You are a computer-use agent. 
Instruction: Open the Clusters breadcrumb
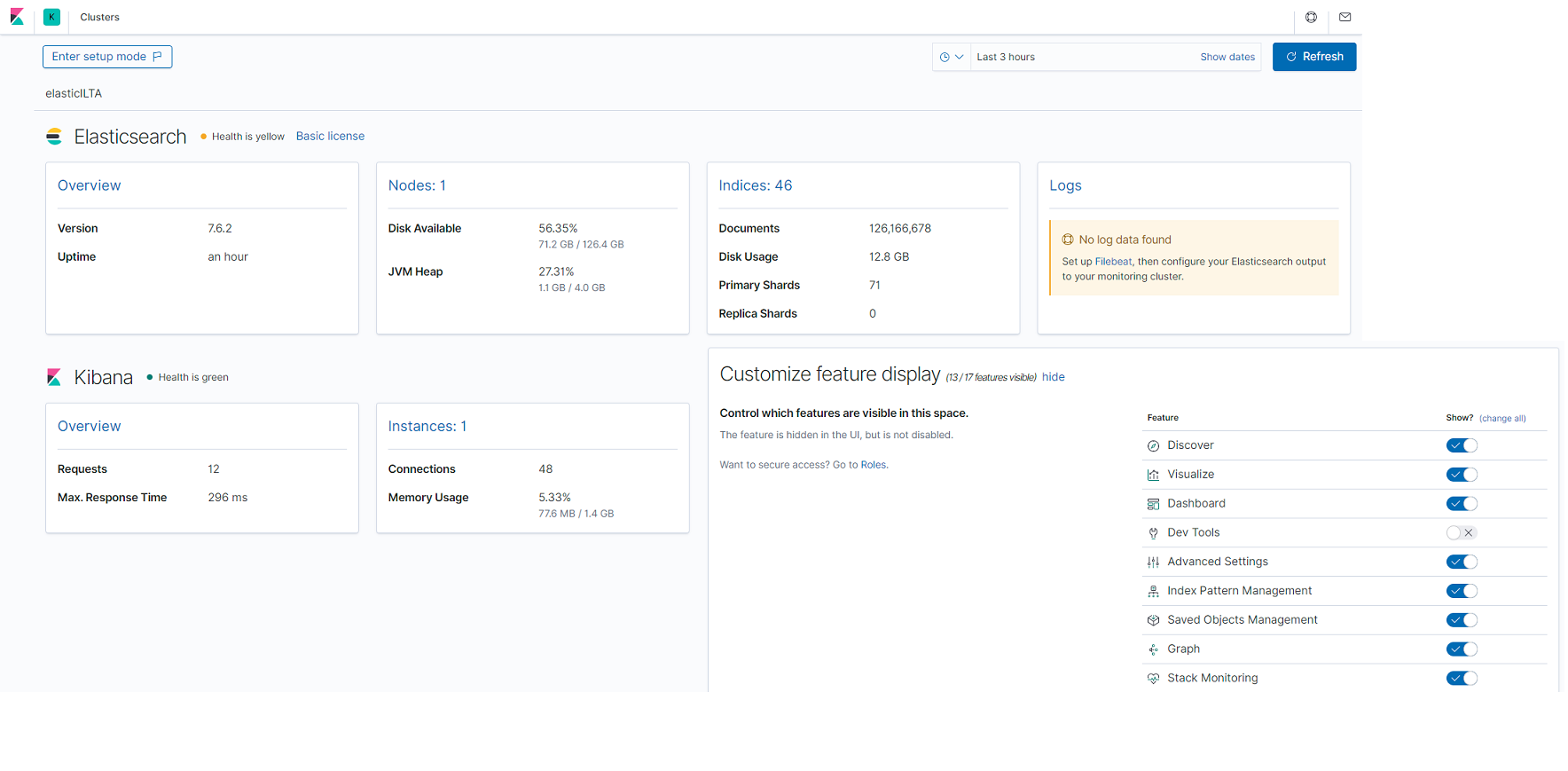point(99,17)
